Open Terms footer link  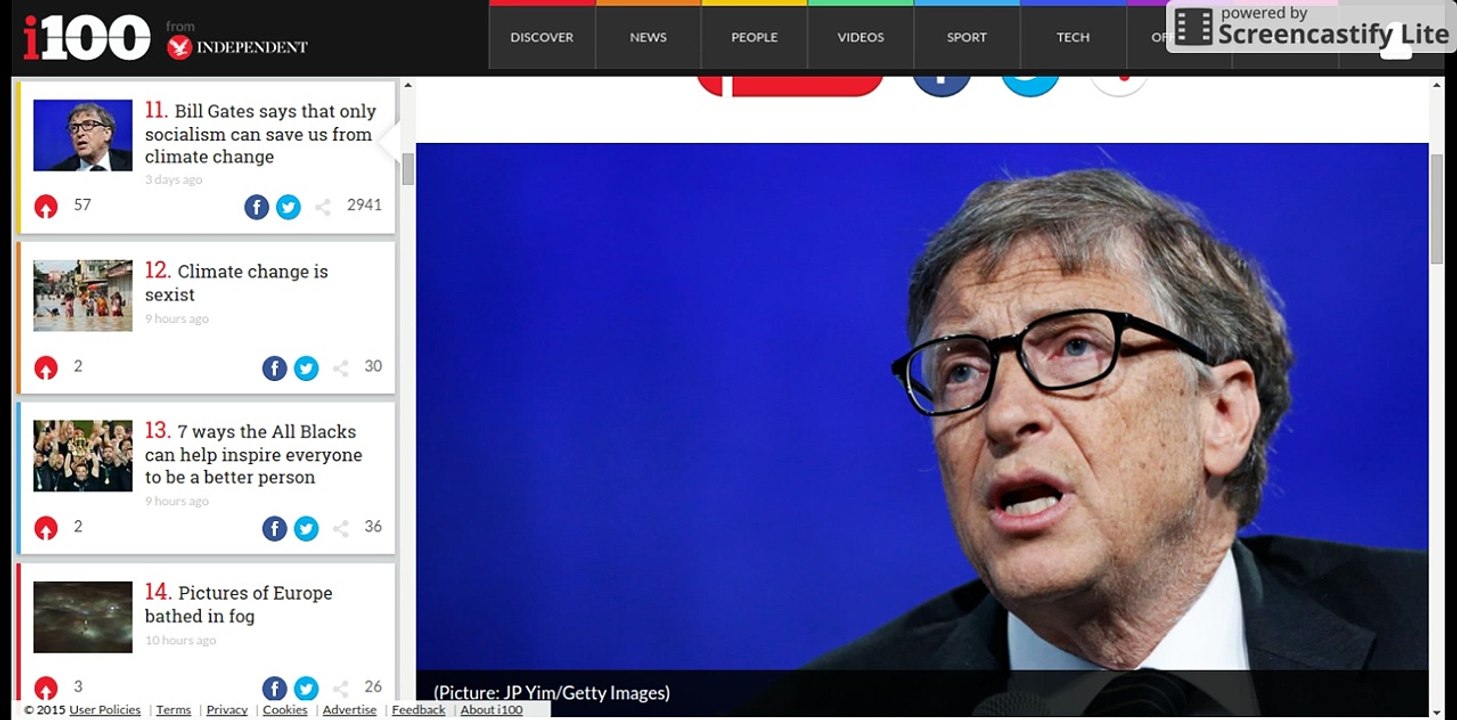pos(173,710)
